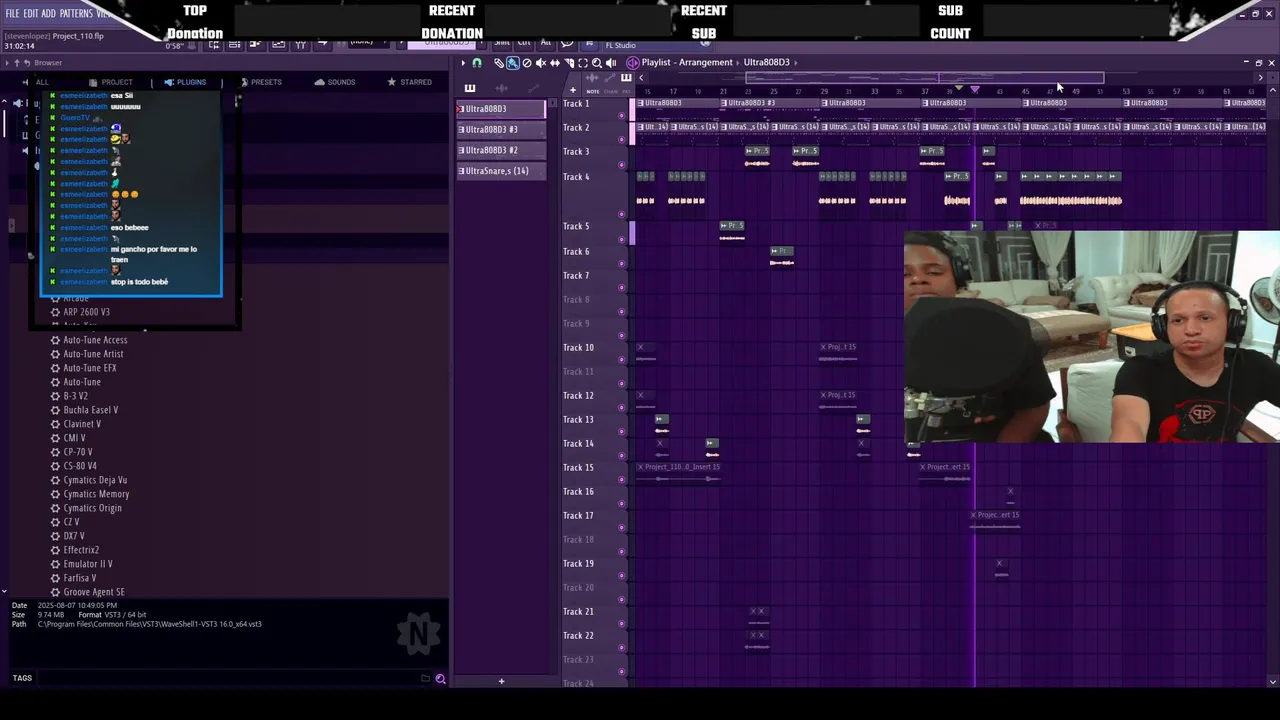The width and height of the screenshot is (1280, 720).
Task: Select the Zoom tool in playlist toolbar
Action: pos(597,63)
